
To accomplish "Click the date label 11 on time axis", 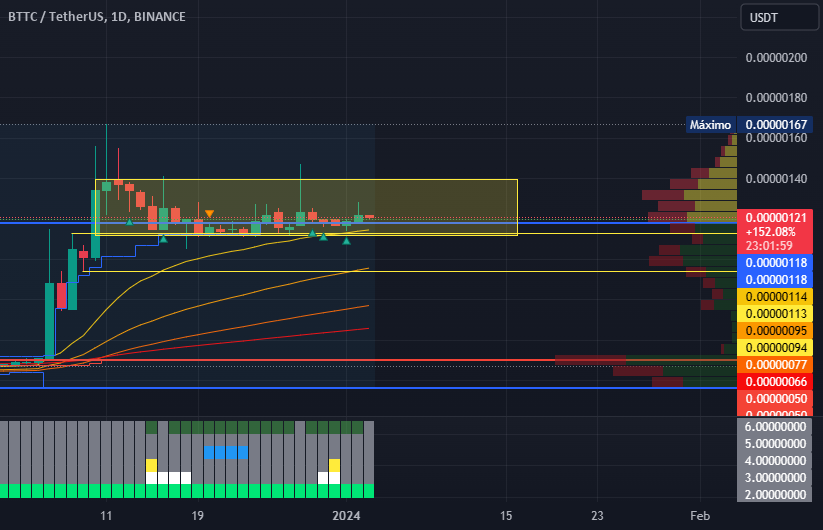I will pos(106,516).
